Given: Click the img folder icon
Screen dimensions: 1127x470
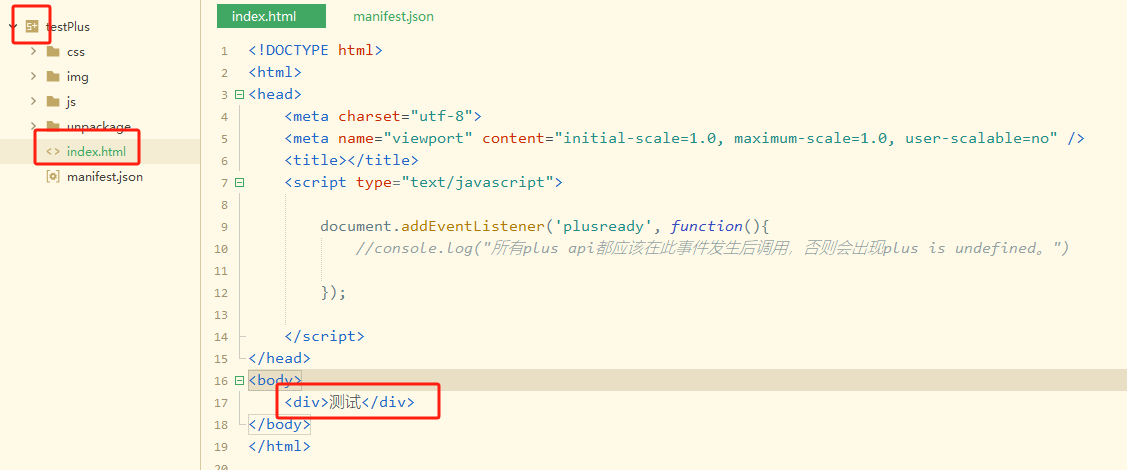Looking at the screenshot, I should [x=53, y=76].
